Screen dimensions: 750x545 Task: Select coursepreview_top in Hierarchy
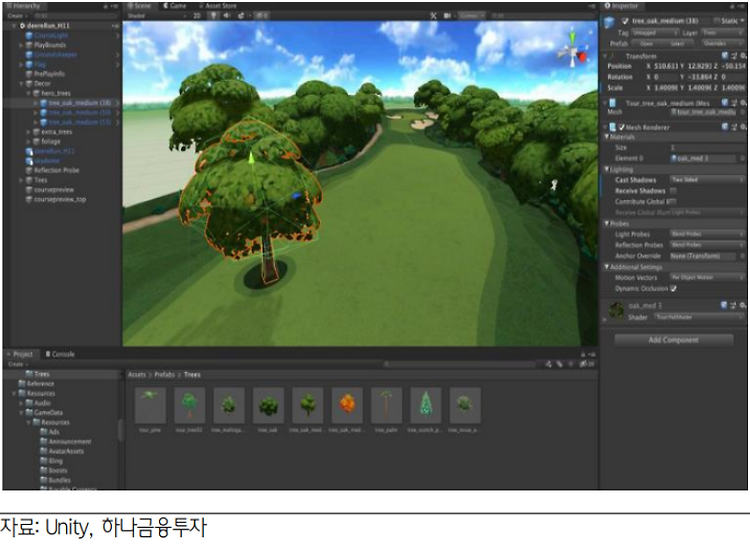tap(60, 199)
